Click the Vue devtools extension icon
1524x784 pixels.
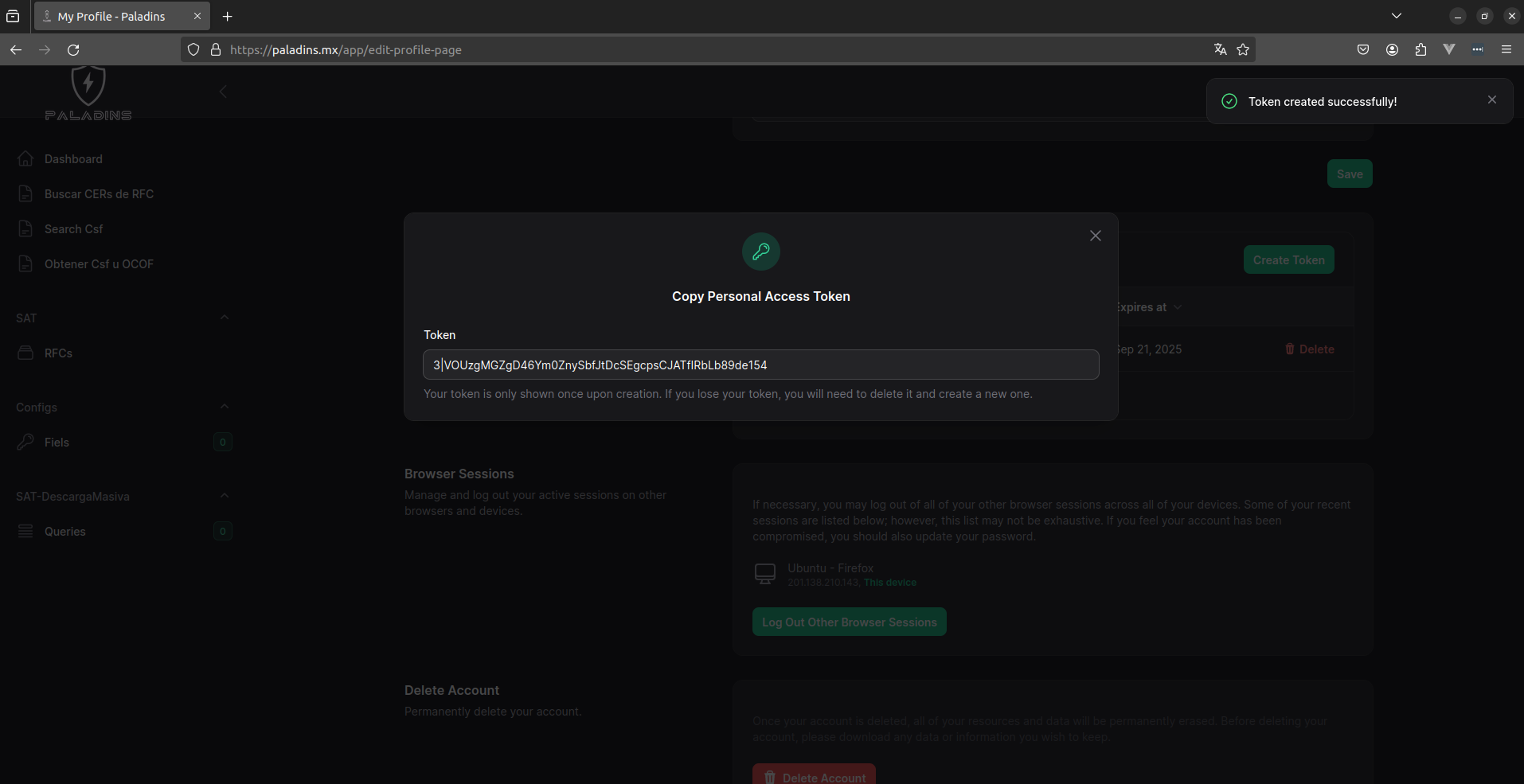point(1449,49)
